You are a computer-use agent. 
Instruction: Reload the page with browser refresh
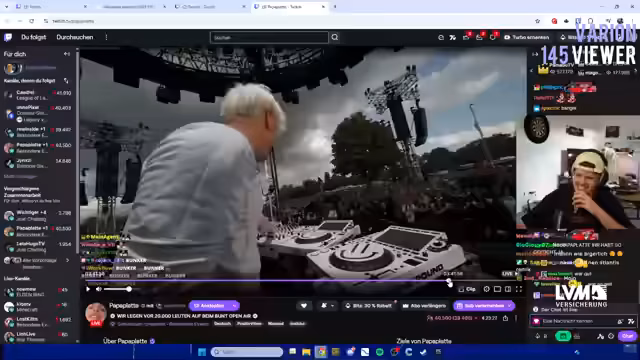31,21
